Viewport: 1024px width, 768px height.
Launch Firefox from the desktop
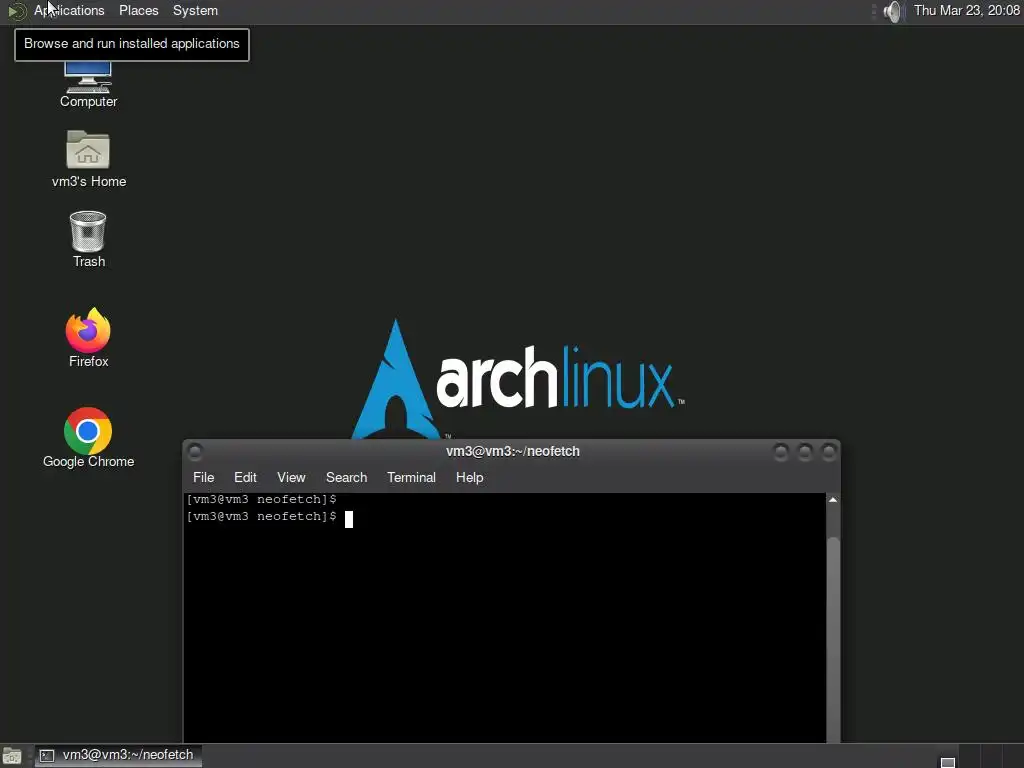click(x=88, y=338)
